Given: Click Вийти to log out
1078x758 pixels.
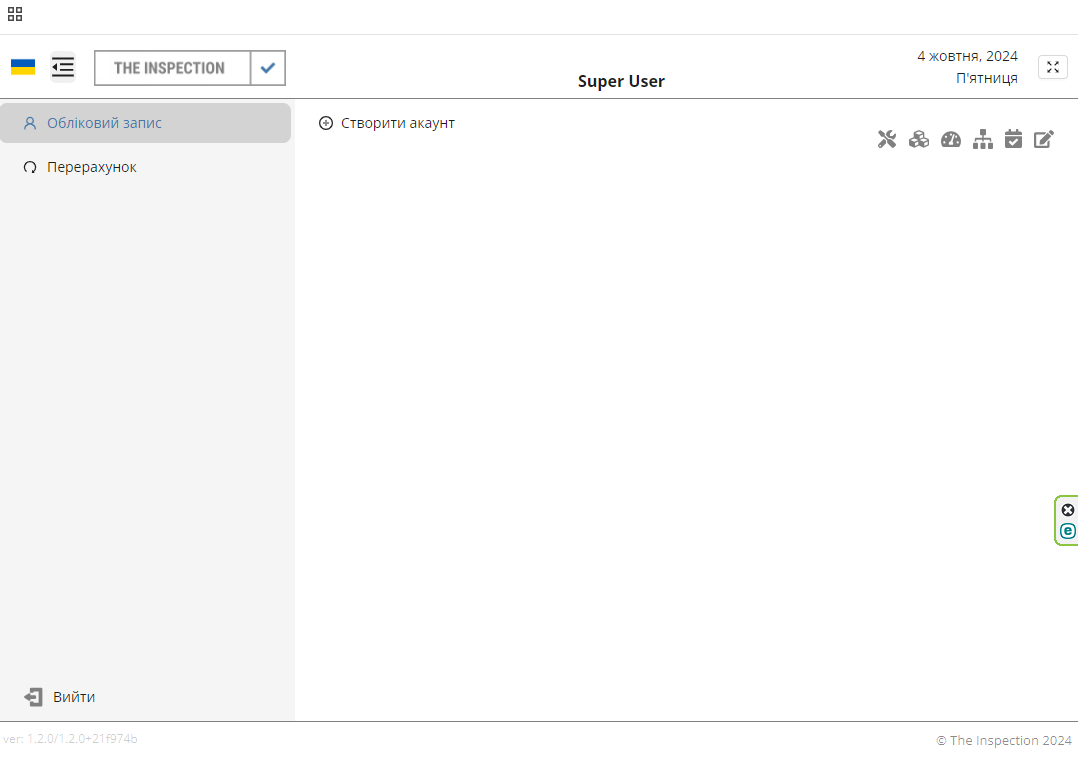Looking at the screenshot, I should click(73, 697).
